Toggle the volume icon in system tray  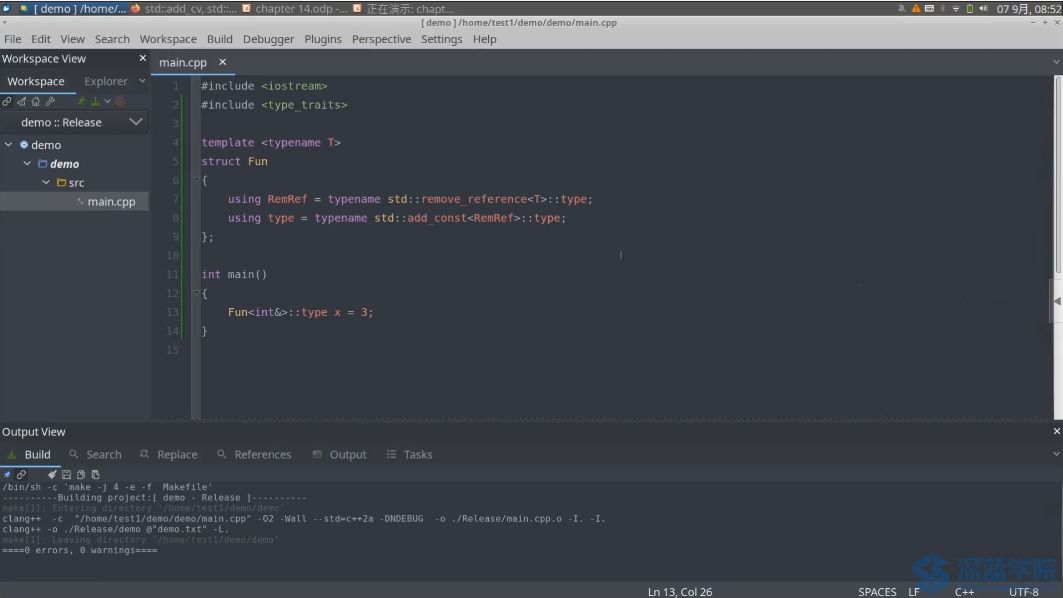pos(984,8)
